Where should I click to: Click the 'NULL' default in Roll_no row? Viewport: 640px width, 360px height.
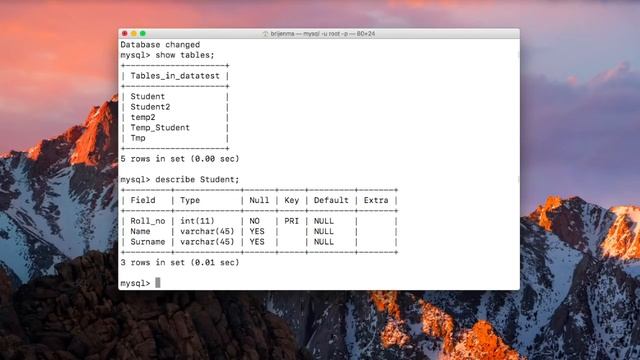324,221
